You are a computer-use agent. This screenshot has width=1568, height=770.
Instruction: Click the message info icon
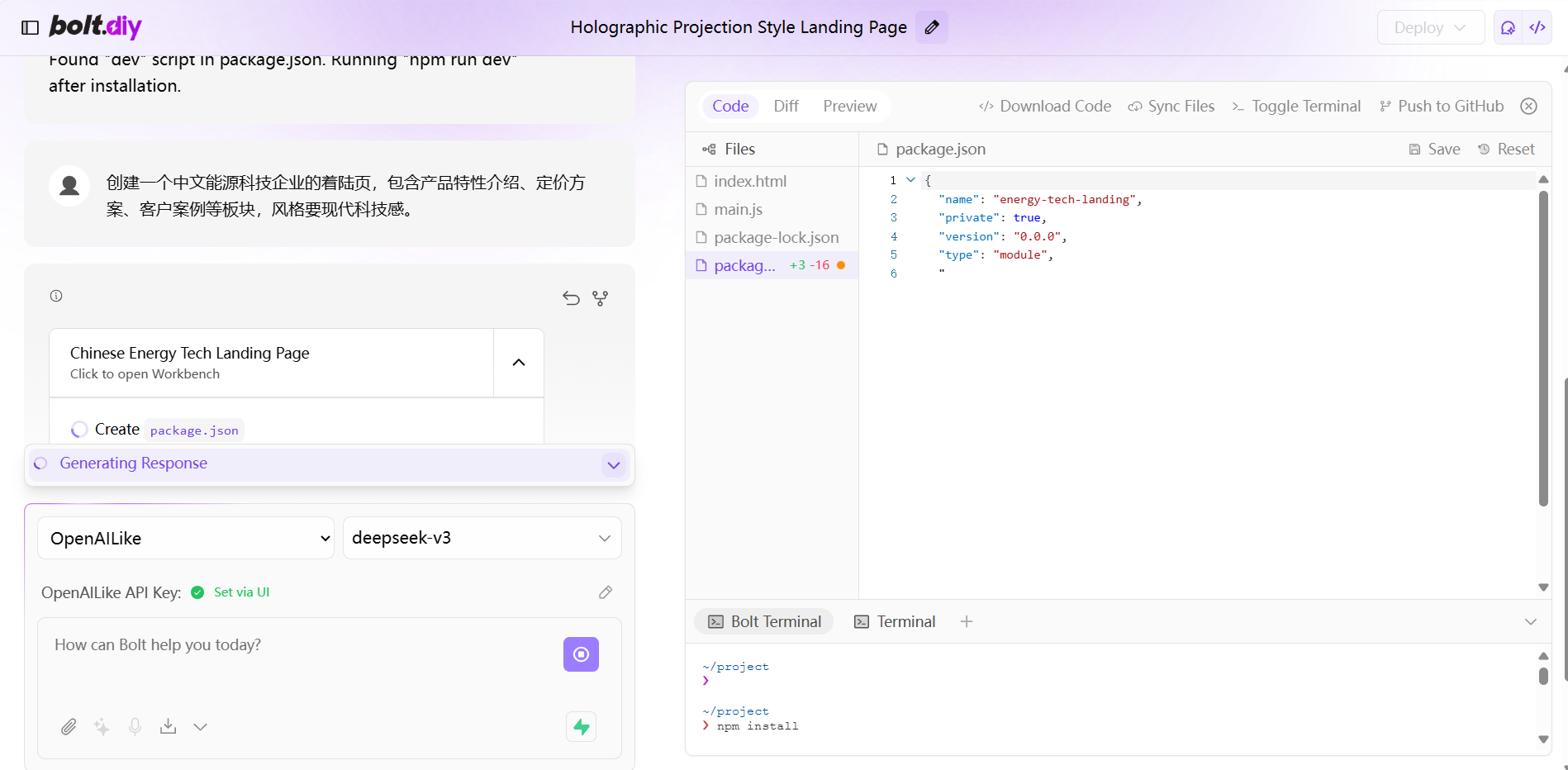point(56,296)
